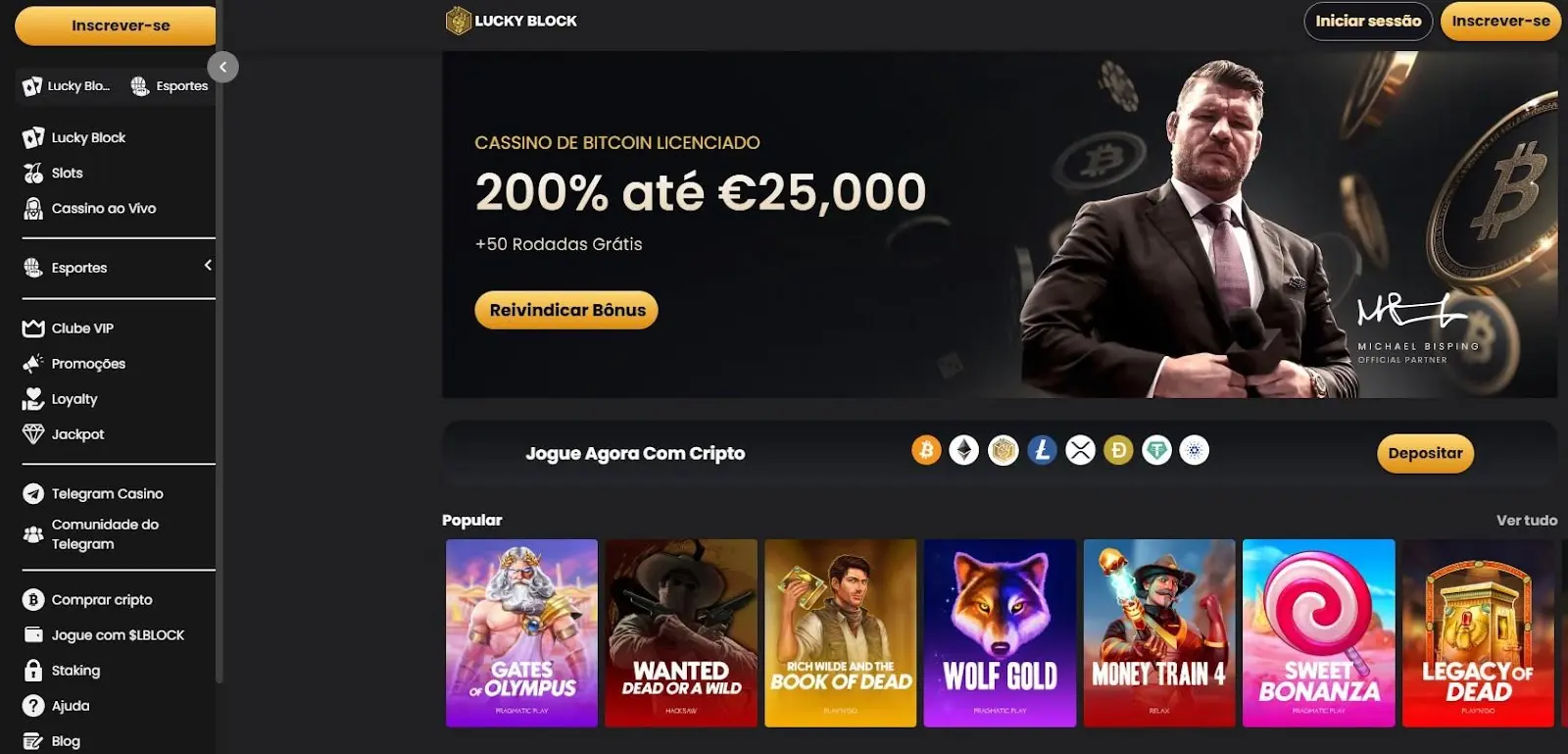The width and height of the screenshot is (1568, 754).
Task: Open the Wolf Gold game thumbnail
Action: point(1000,632)
